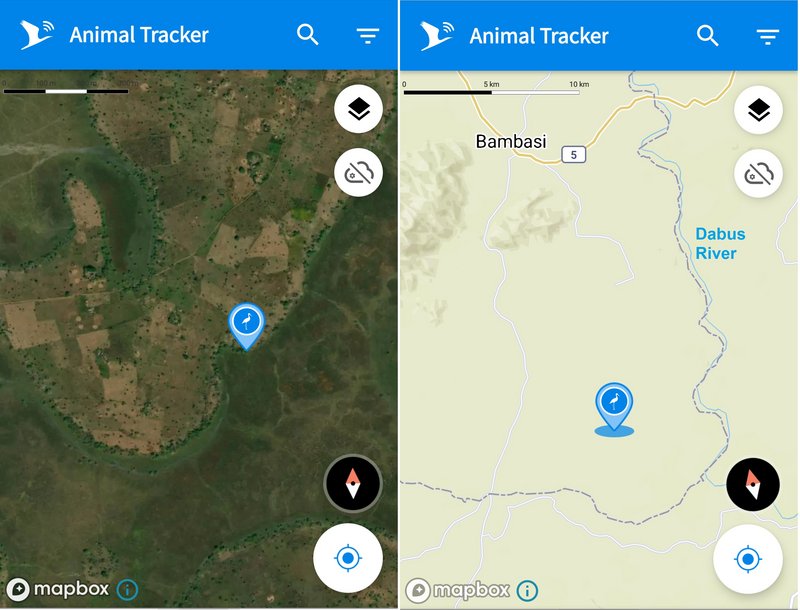This screenshot has height=610, width=800.
Task: Open filter menu on the satellite view
Action: (x=367, y=36)
